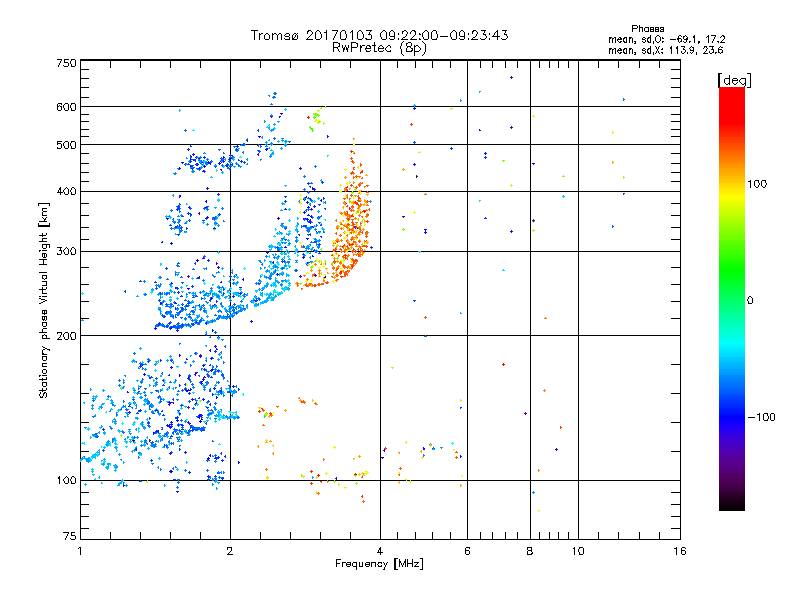The height and width of the screenshot is (600, 800).
Task: Click the x-axis label '6'
Action: coord(467,551)
